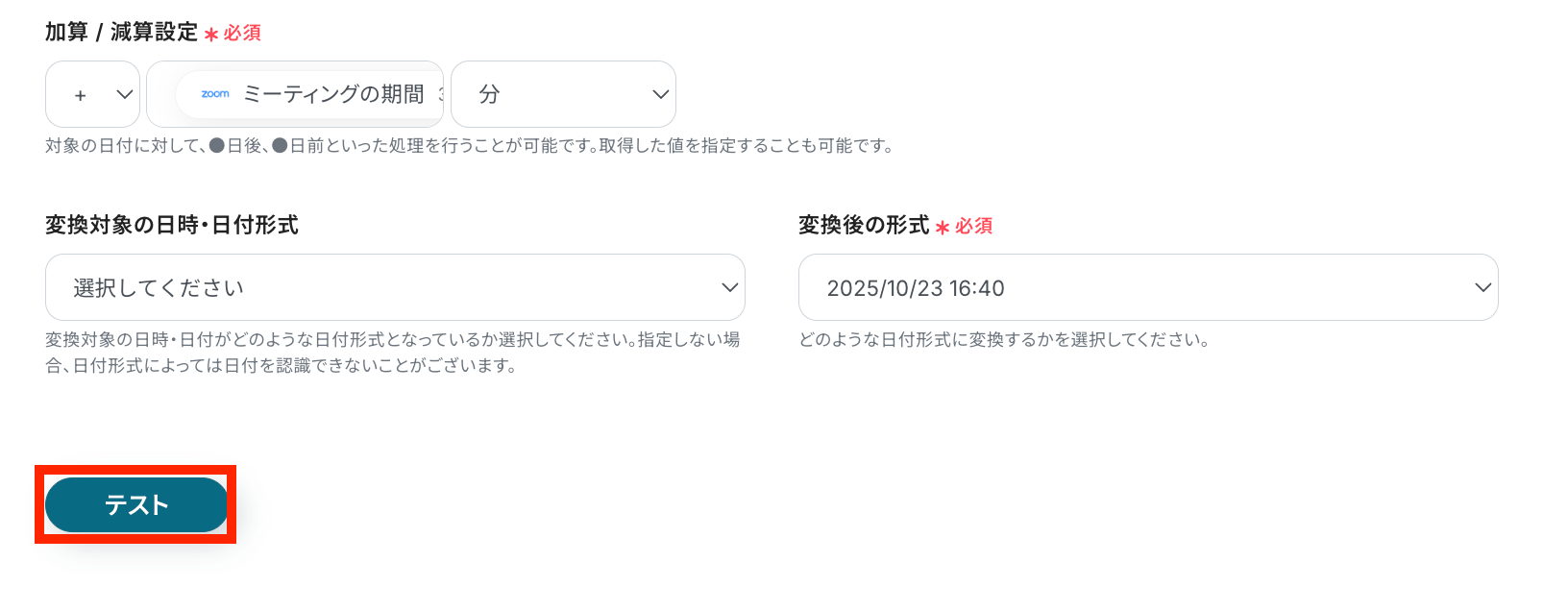Screen dimensions: 1568x611
Task: Click the hint text under the 2025/10/23 16:40 dropdown
Action: click(x=1004, y=340)
